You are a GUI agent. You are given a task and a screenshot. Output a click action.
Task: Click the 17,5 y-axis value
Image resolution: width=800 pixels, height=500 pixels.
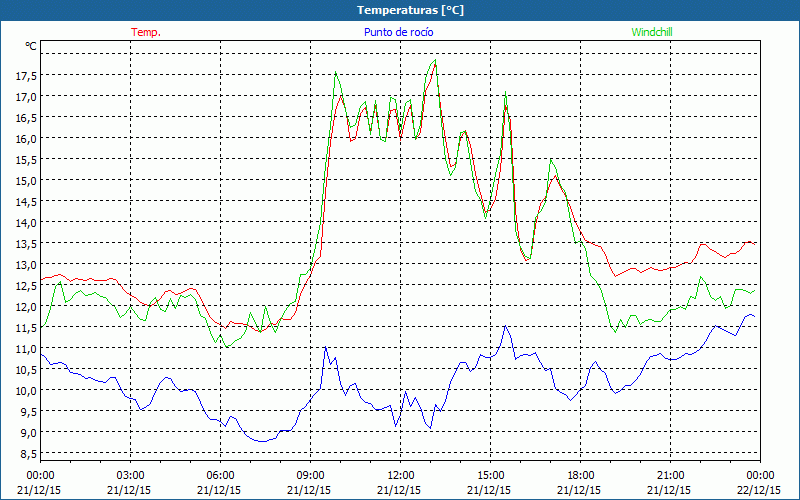point(26,76)
